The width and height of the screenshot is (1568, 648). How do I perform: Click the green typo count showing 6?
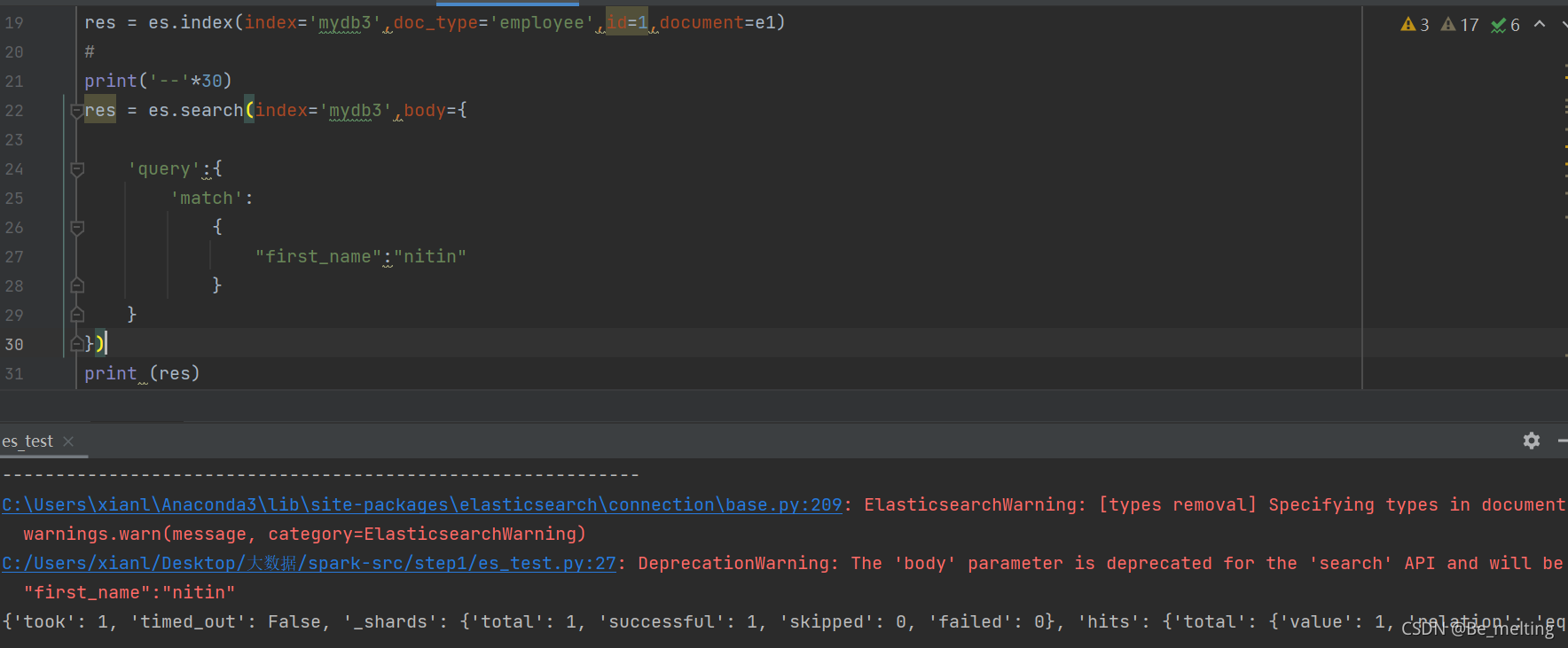coord(1506,25)
